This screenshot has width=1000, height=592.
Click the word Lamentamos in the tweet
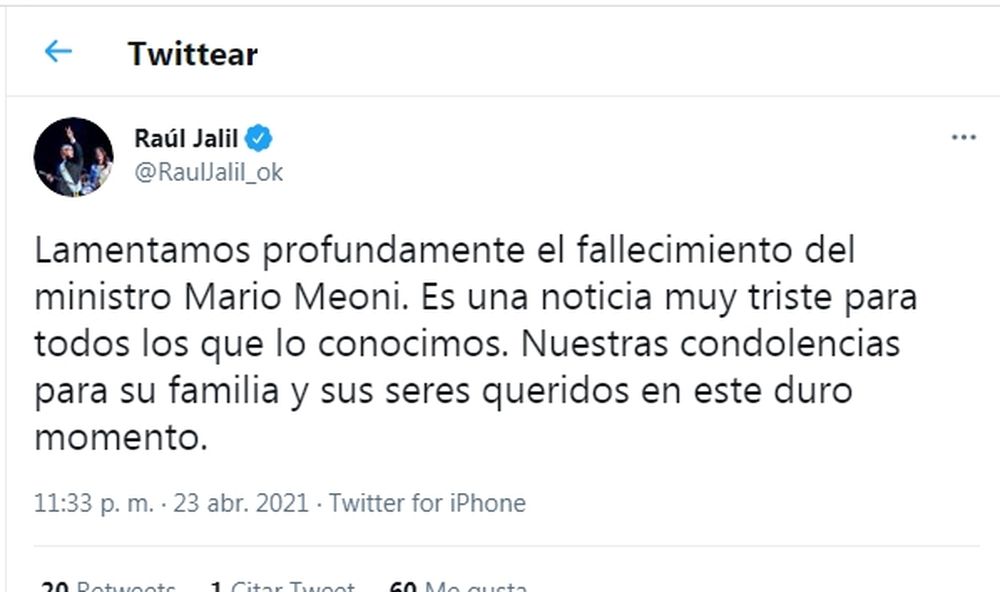click(x=142, y=250)
